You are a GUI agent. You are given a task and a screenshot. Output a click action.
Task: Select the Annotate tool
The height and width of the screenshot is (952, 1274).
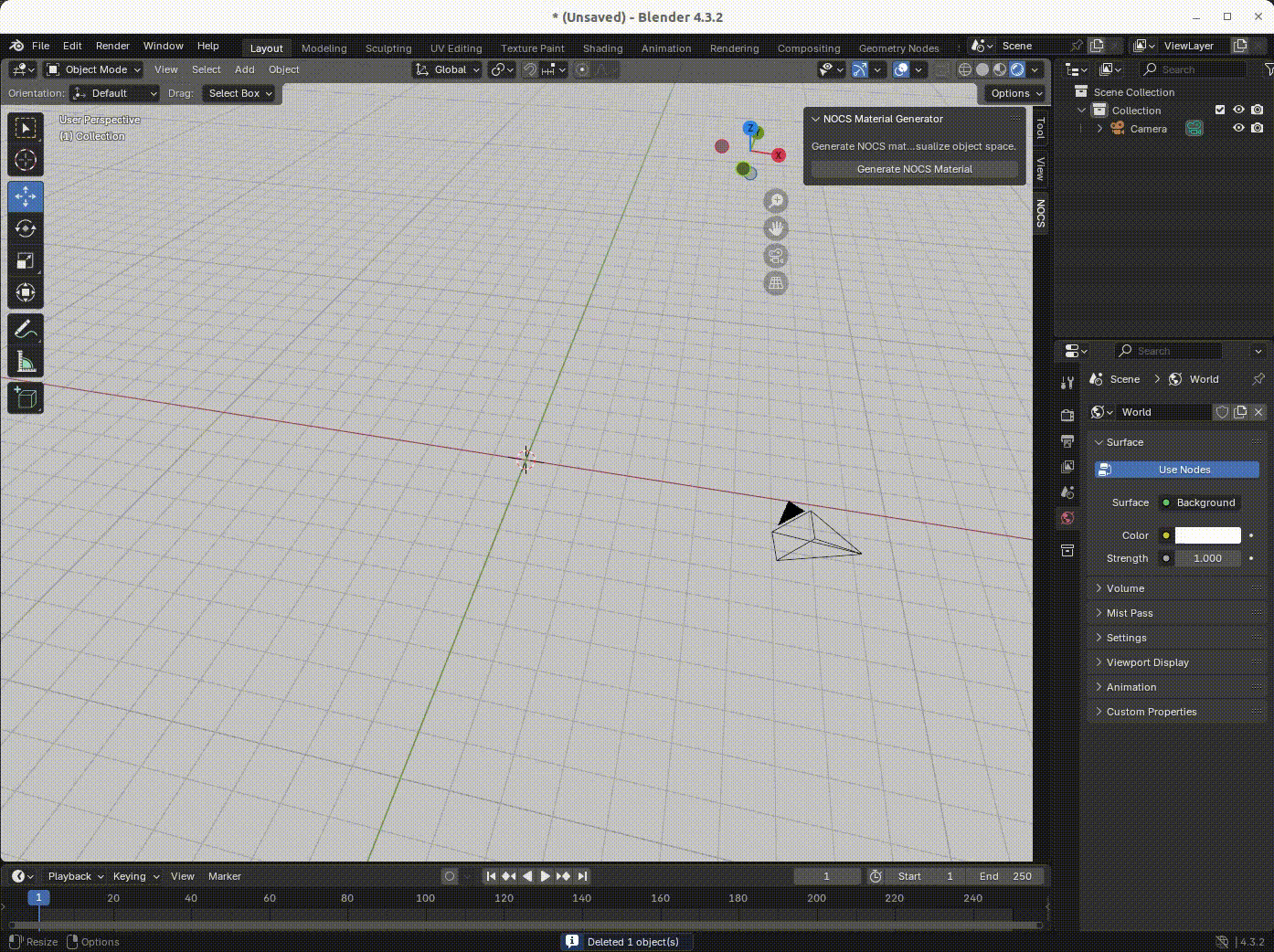tap(26, 329)
